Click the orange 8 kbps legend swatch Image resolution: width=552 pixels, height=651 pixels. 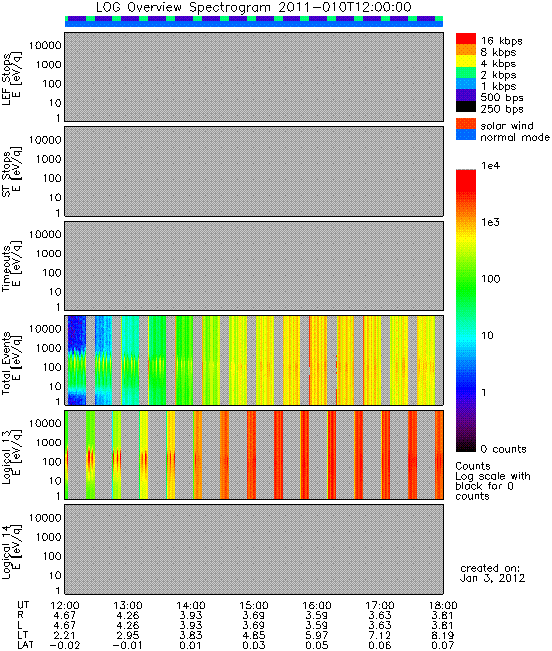click(x=466, y=50)
